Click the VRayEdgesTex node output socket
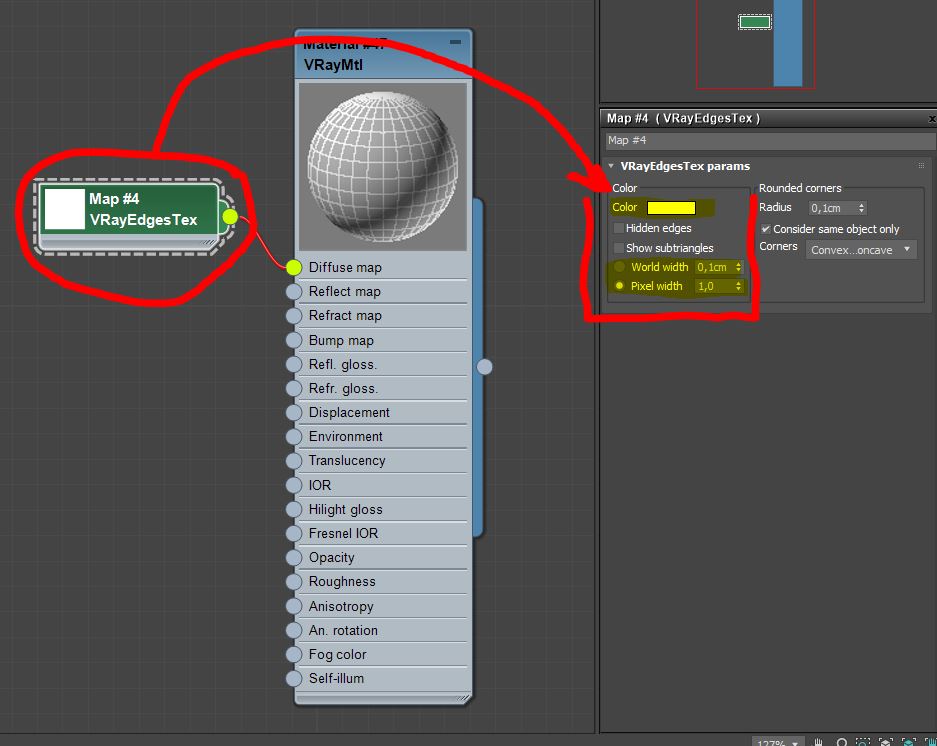 coord(230,216)
